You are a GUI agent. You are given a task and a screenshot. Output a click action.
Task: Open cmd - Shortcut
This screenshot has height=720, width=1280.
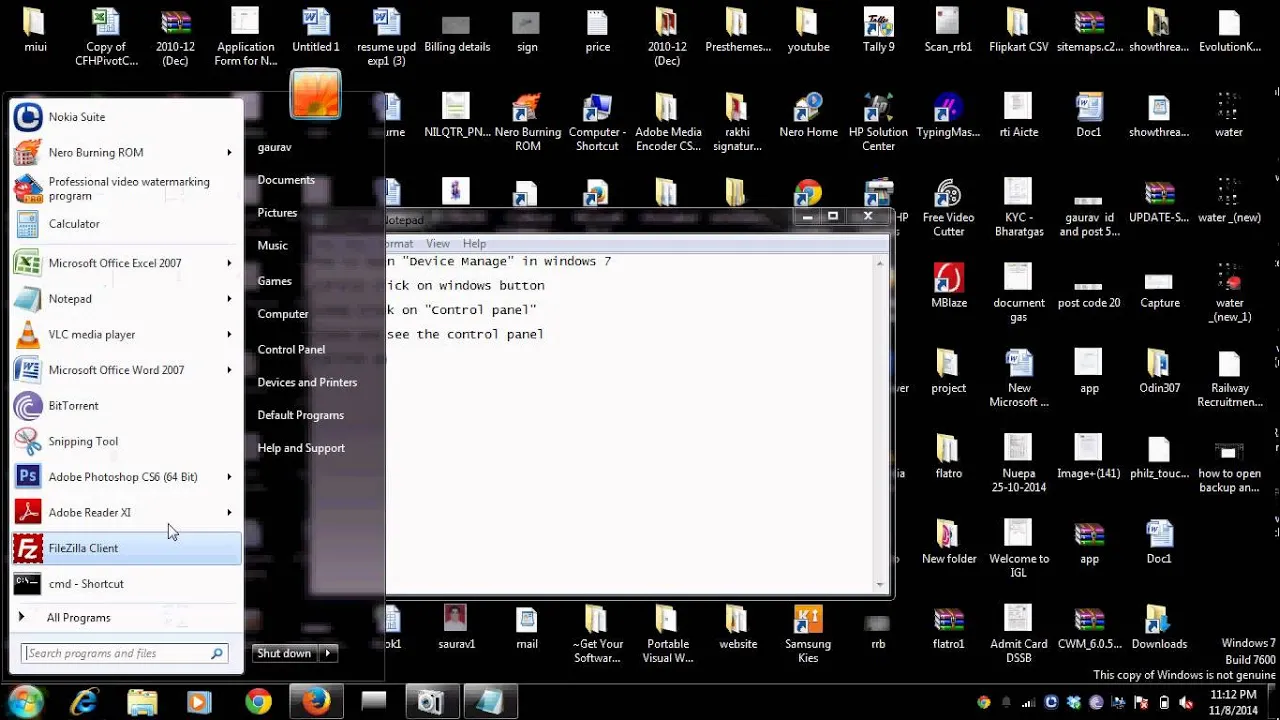126,584
